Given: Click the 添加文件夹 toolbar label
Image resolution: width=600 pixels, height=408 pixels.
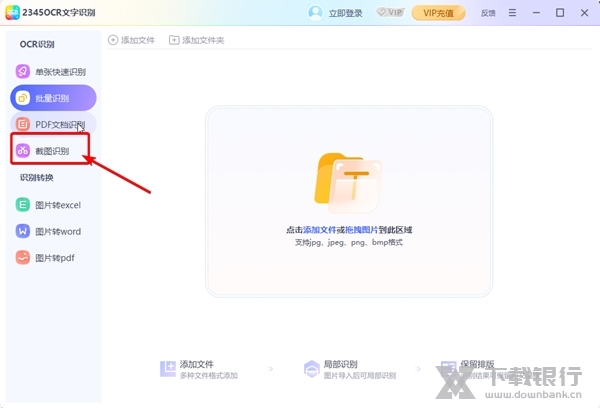Looking at the screenshot, I should click(203, 40).
